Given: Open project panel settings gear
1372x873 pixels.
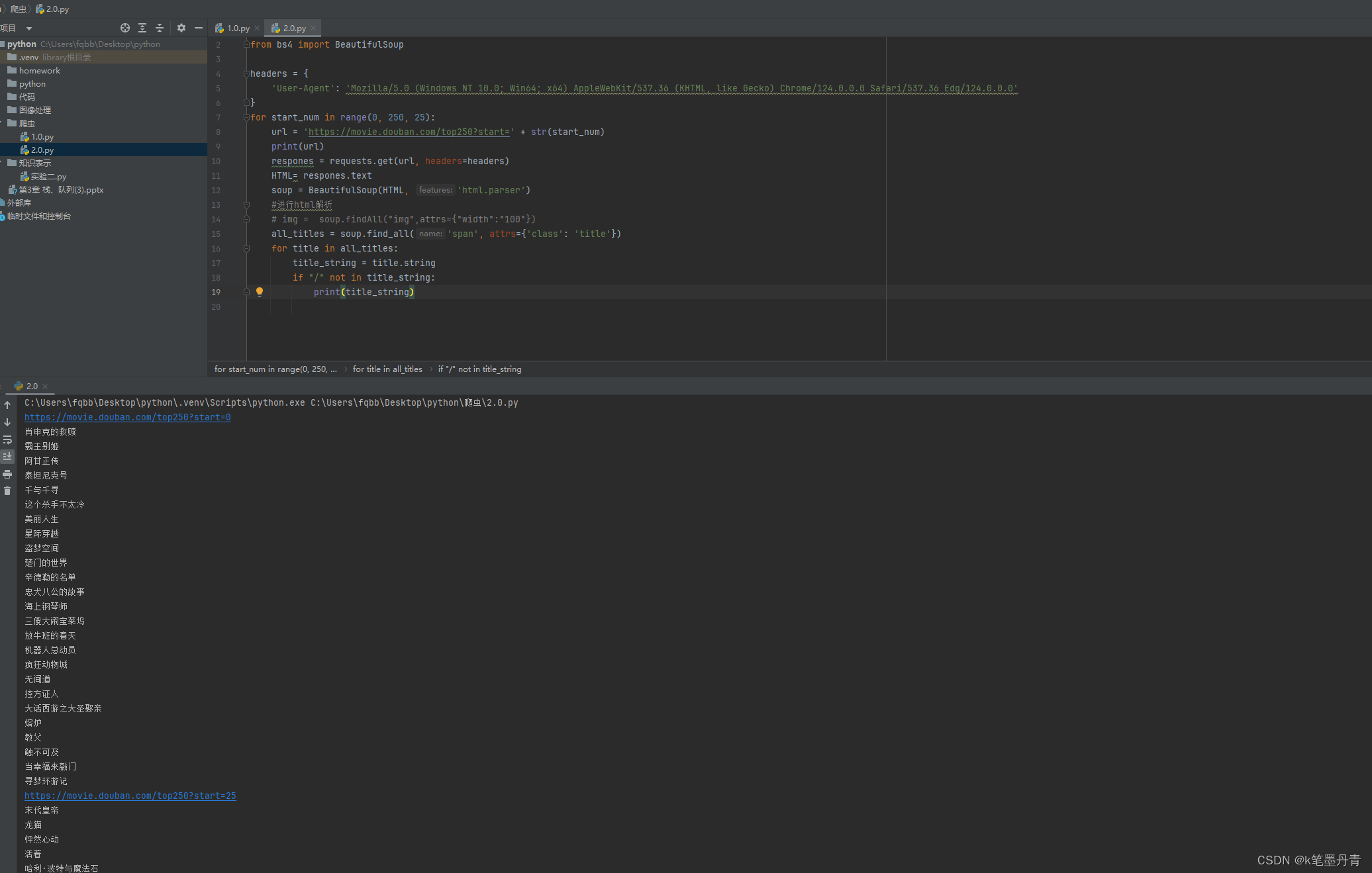Looking at the screenshot, I should click(x=181, y=28).
